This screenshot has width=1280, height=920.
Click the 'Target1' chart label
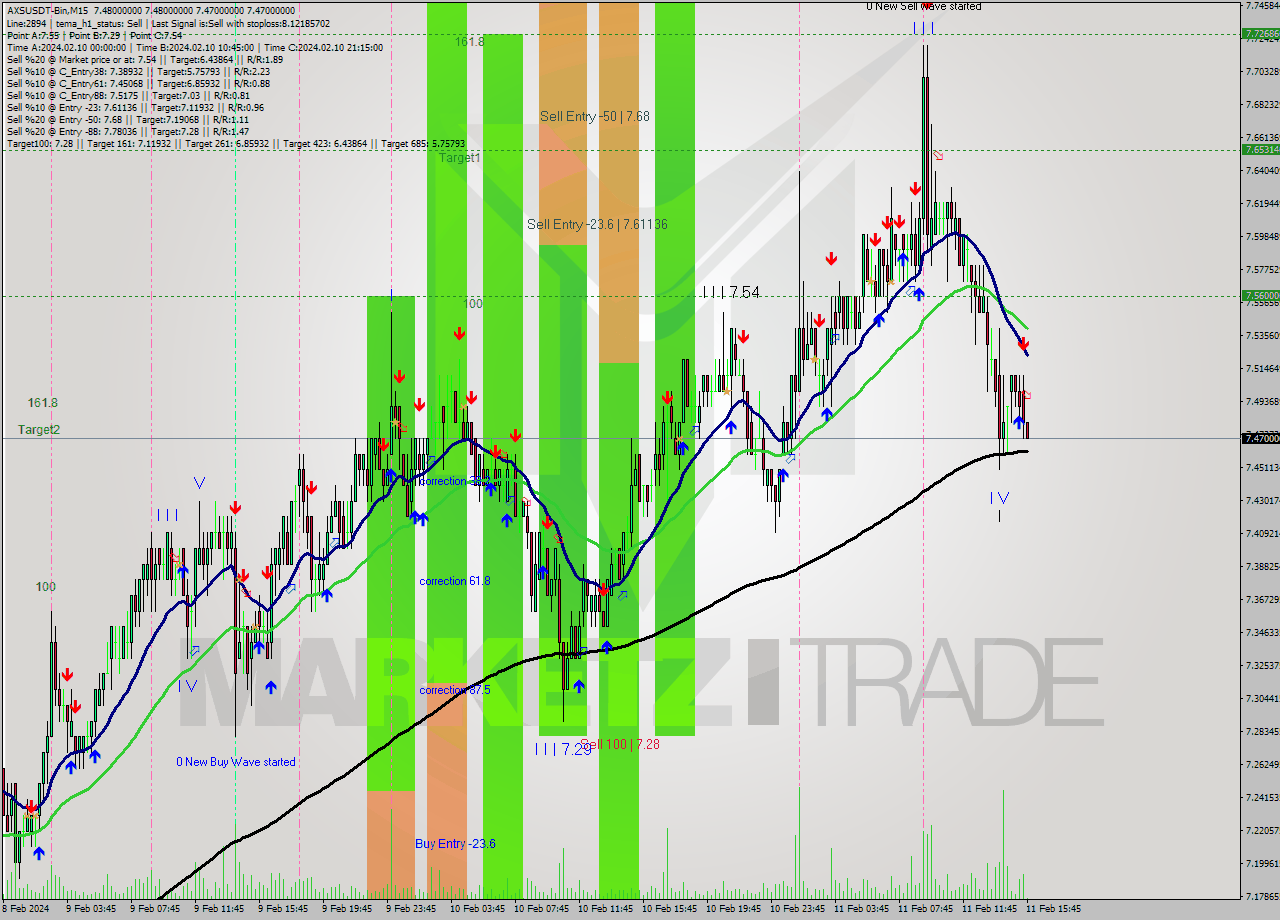click(459, 158)
